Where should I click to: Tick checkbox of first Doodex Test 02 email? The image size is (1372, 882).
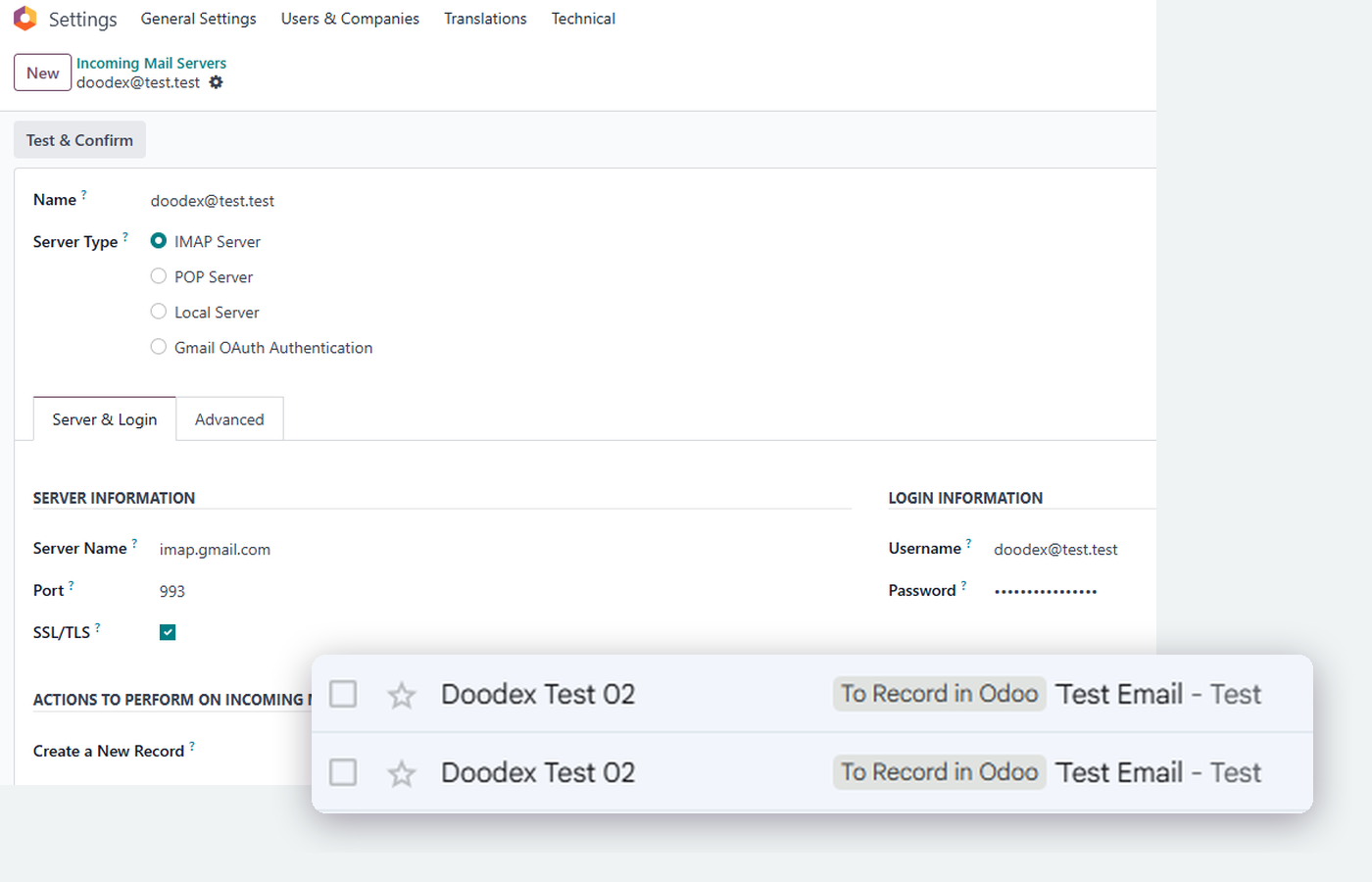[343, 695]
